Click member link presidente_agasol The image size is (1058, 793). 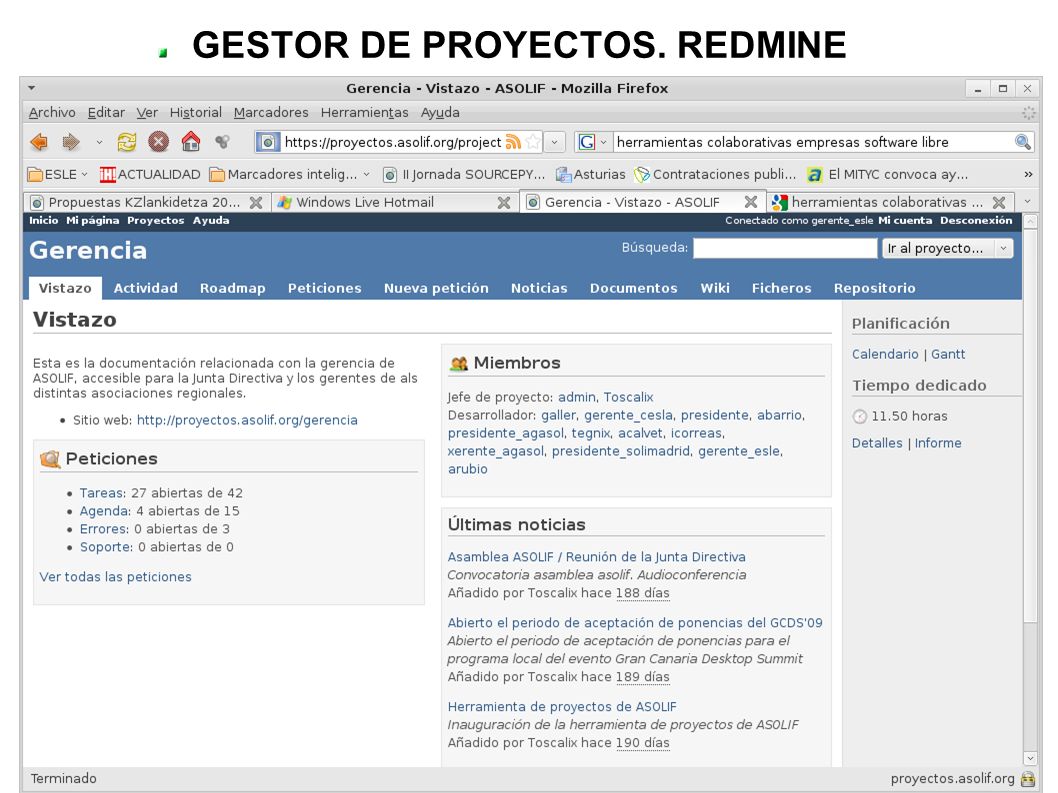tap(506, 433)
